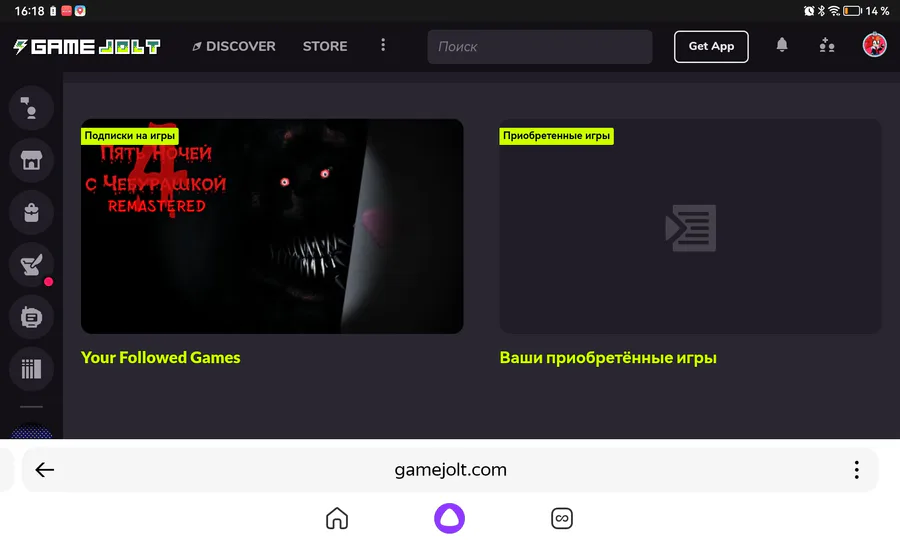Open the Five Nights with Cheburashka thumbnail

tap(272, 226)
